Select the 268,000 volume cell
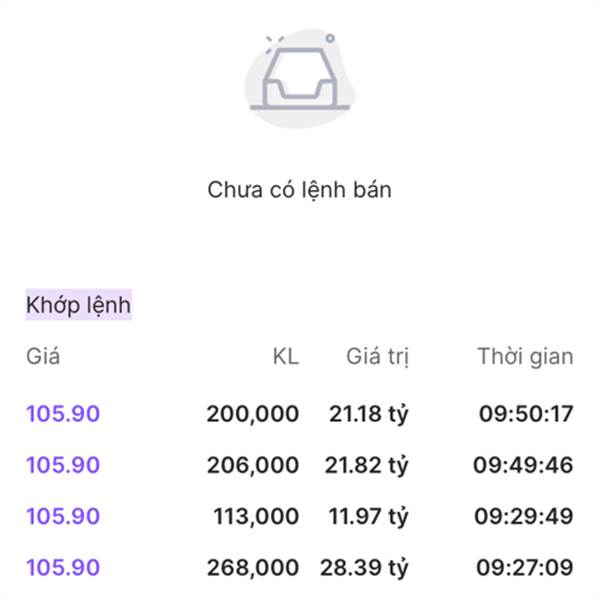The image size is (600, 600). click(x=252, y=568)
